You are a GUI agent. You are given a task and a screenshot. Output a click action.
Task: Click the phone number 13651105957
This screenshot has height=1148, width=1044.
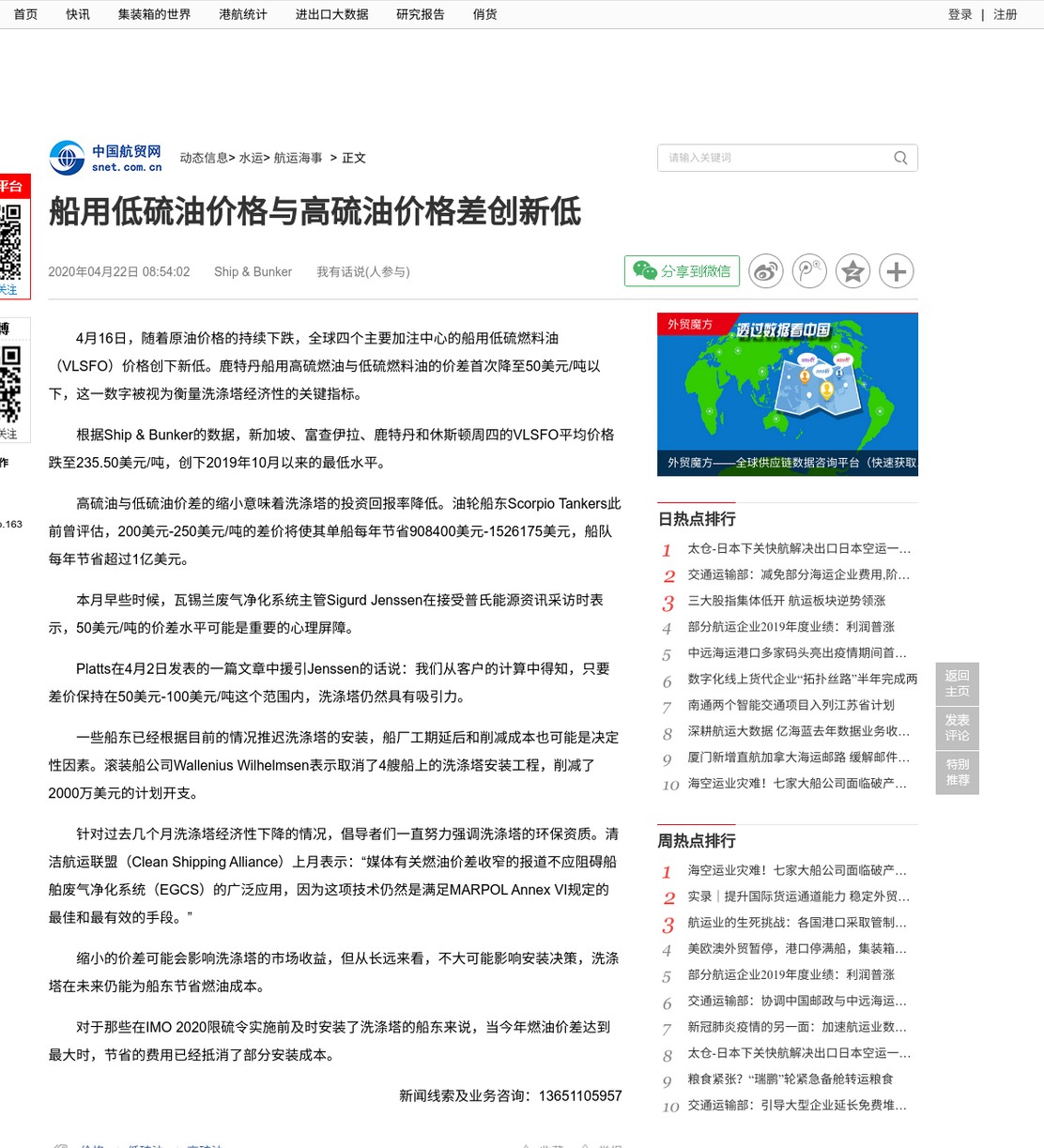pos(580,1095)
